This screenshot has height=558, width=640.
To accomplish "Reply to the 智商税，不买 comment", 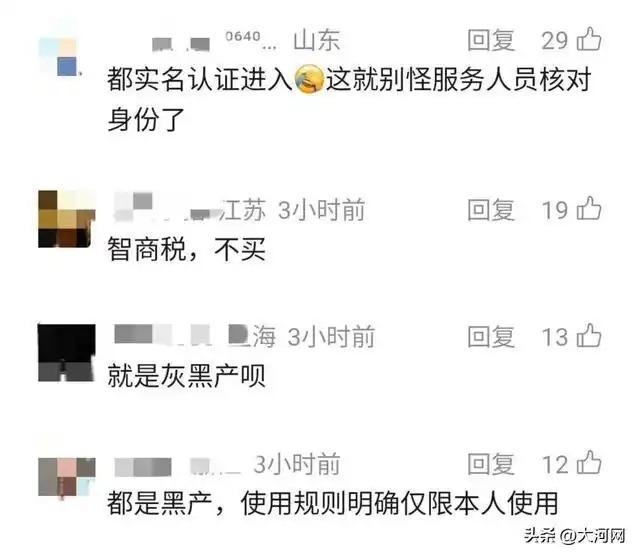I will point(491,210).
